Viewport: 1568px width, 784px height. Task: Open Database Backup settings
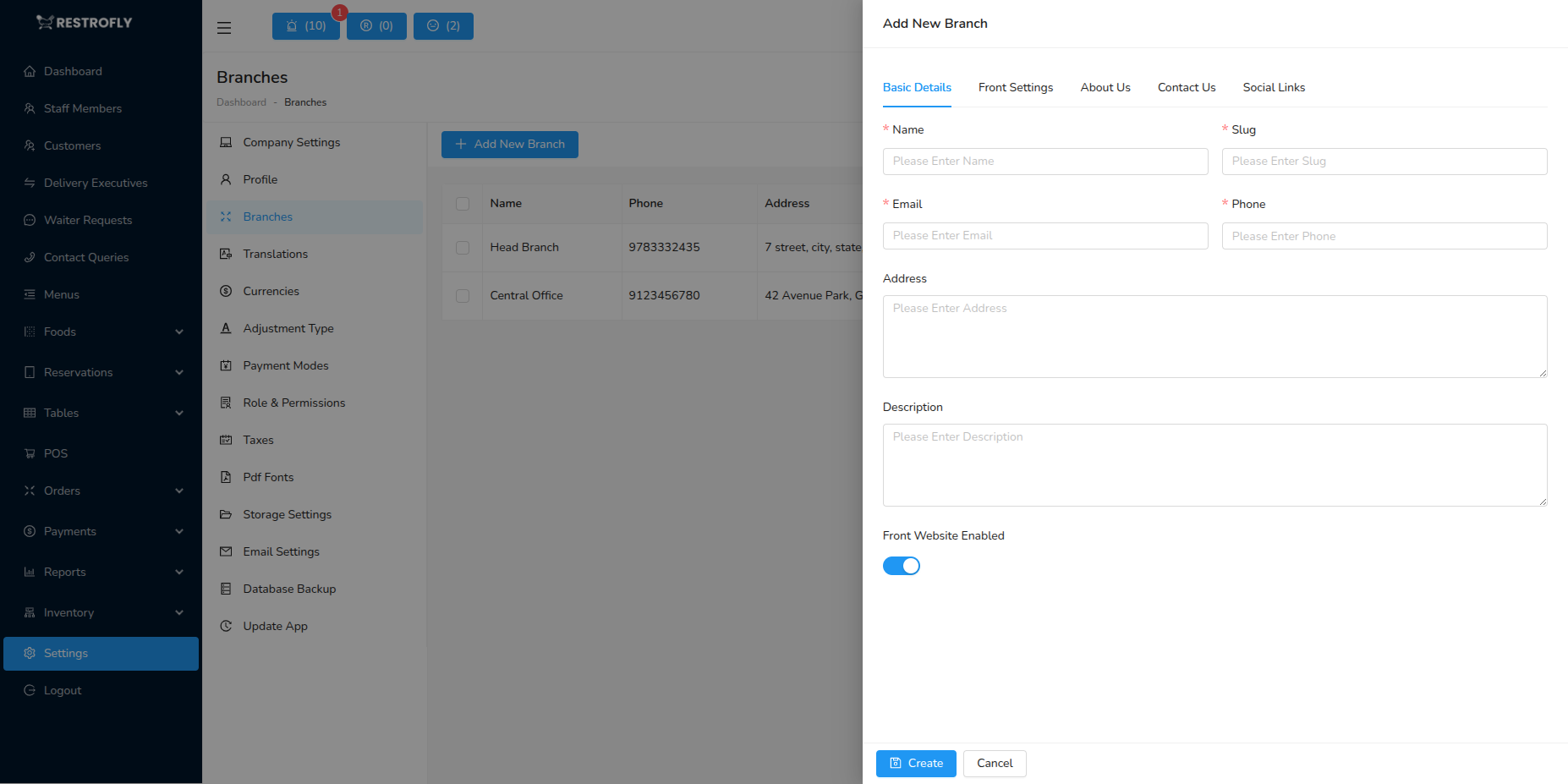[x=288, y=589]
